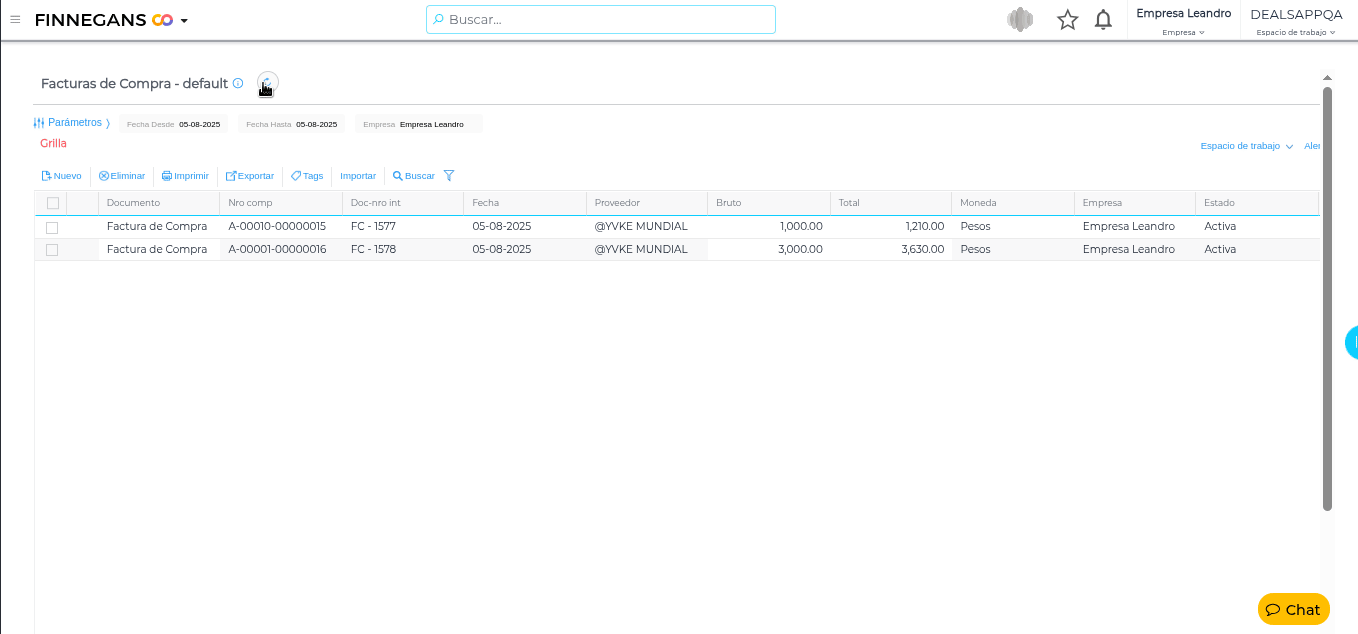Image resolution: width=1358 pixels, height=634 pixels.
Task: Check the select-all header checkbox
Action: (x=53, y=203)
